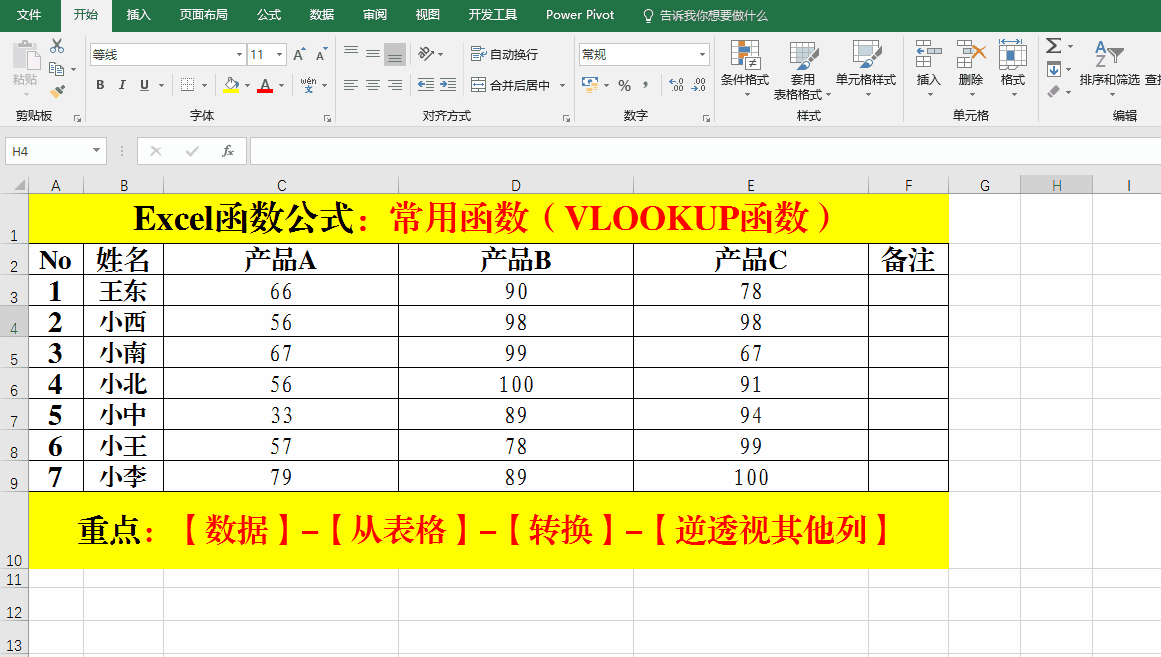Image resolution: width=1161 pixels, height=657 pixels.
Task: Open Format as Table (套用表格格式)
Action: (803, 70)
